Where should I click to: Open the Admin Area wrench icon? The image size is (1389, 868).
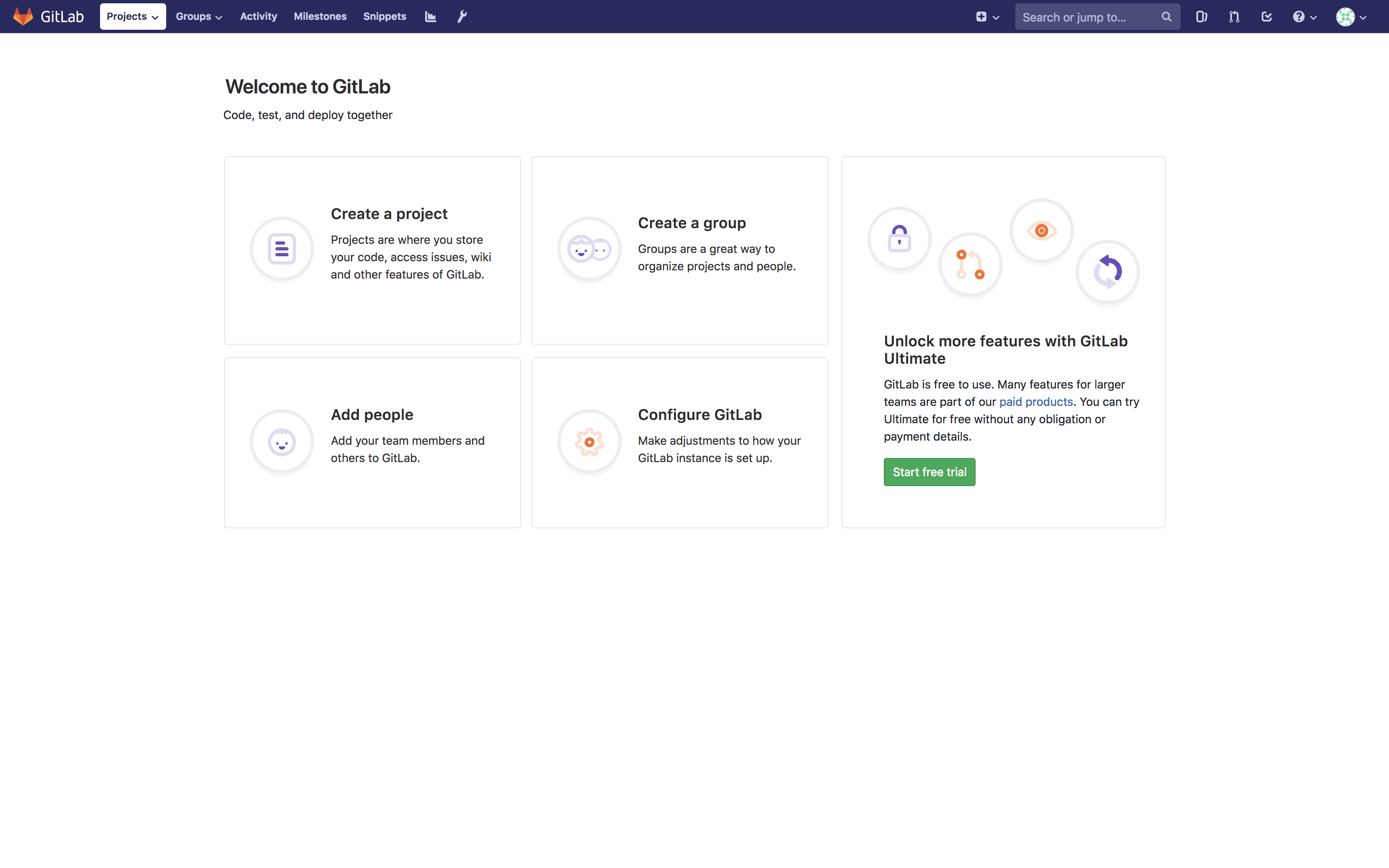(x=462, y=17)
